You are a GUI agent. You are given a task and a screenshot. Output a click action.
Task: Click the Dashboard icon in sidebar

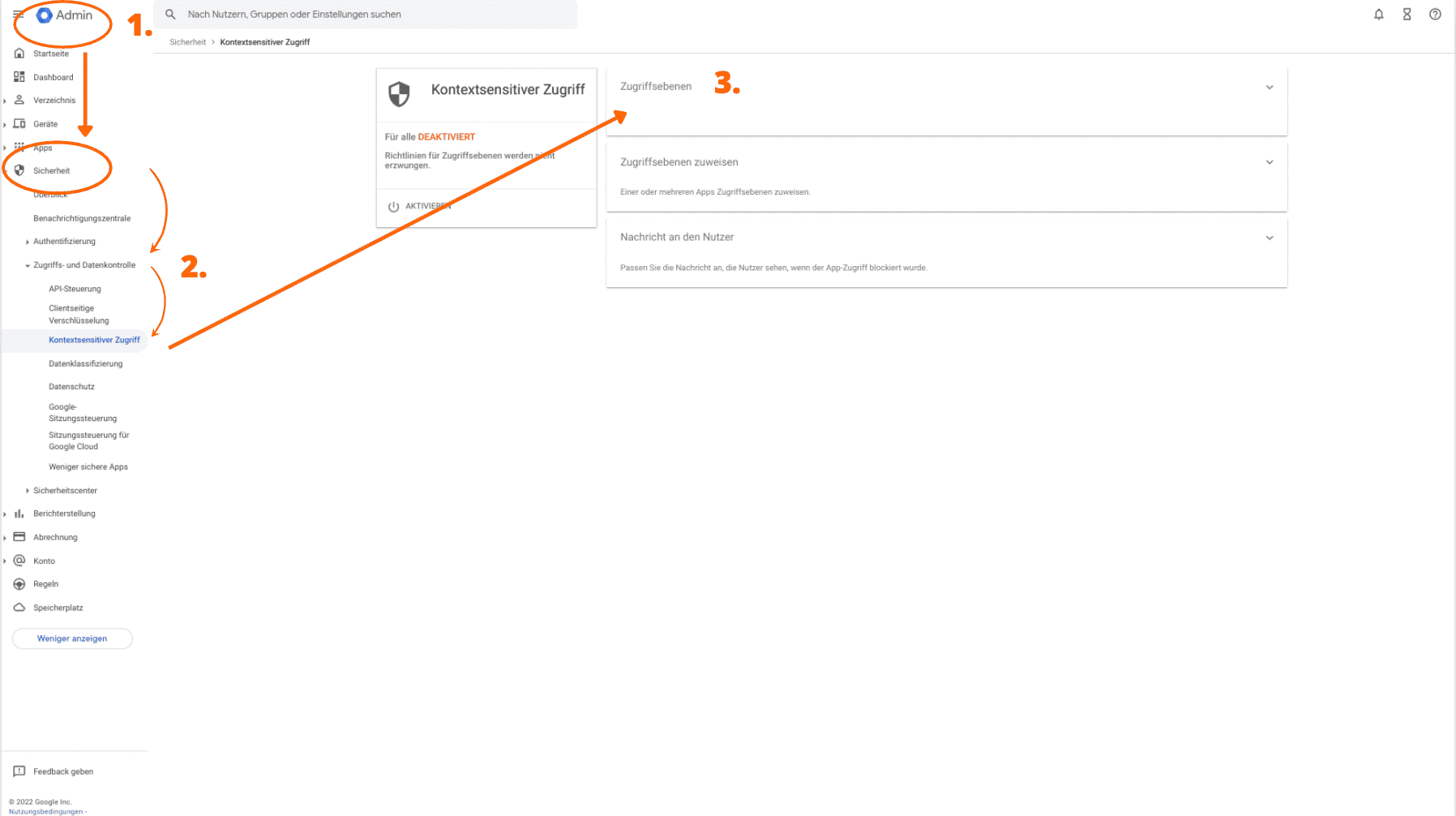point(19,77)
